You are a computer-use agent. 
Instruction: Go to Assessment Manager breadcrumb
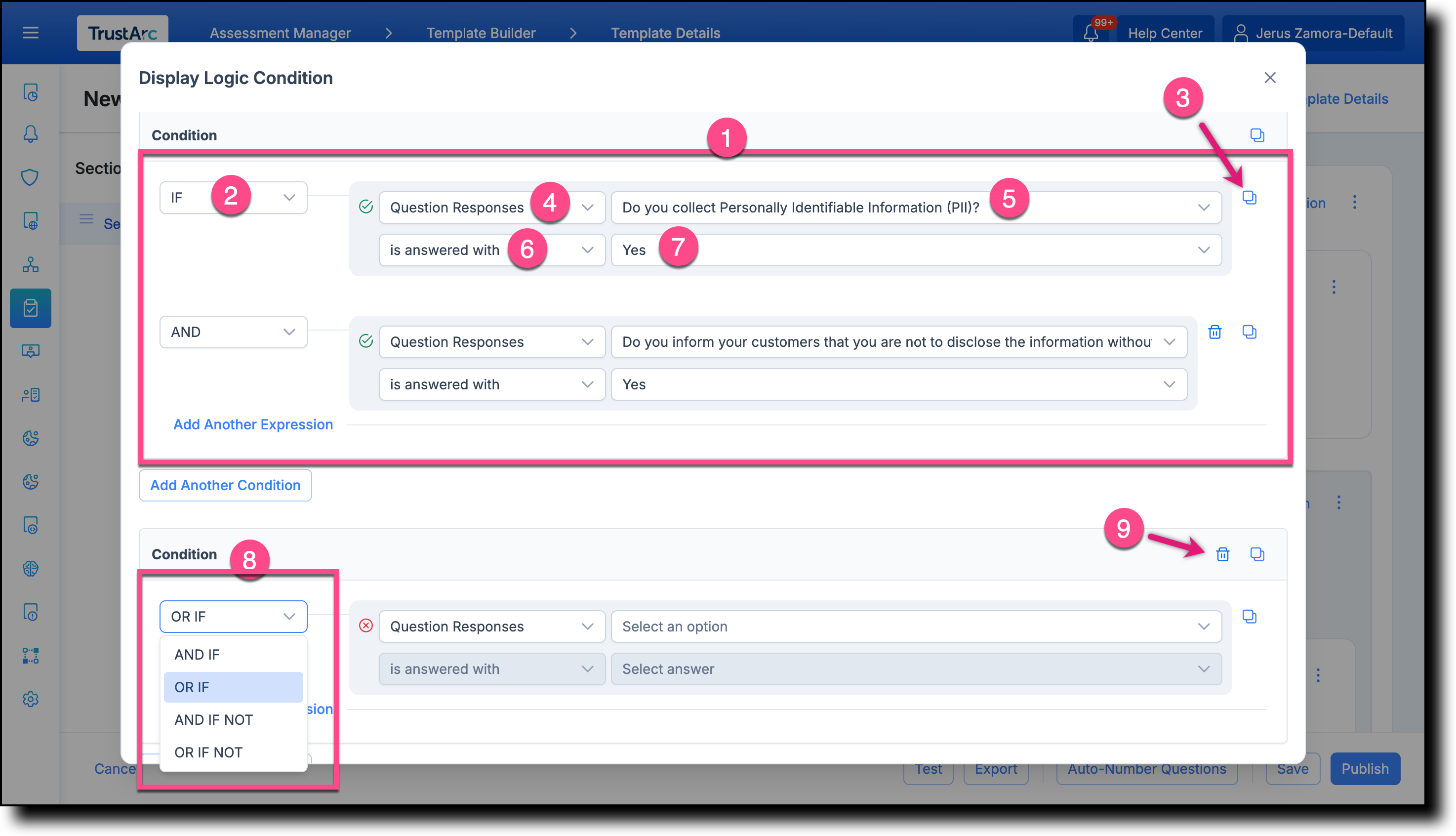(x=280, y=33)
